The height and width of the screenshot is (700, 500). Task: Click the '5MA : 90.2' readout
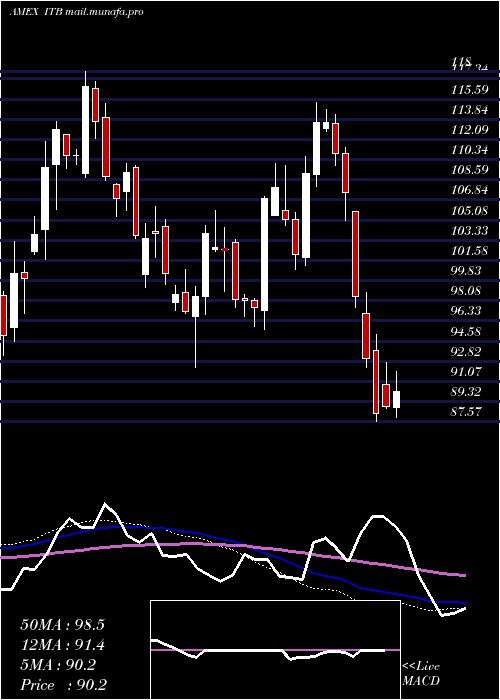58,665
